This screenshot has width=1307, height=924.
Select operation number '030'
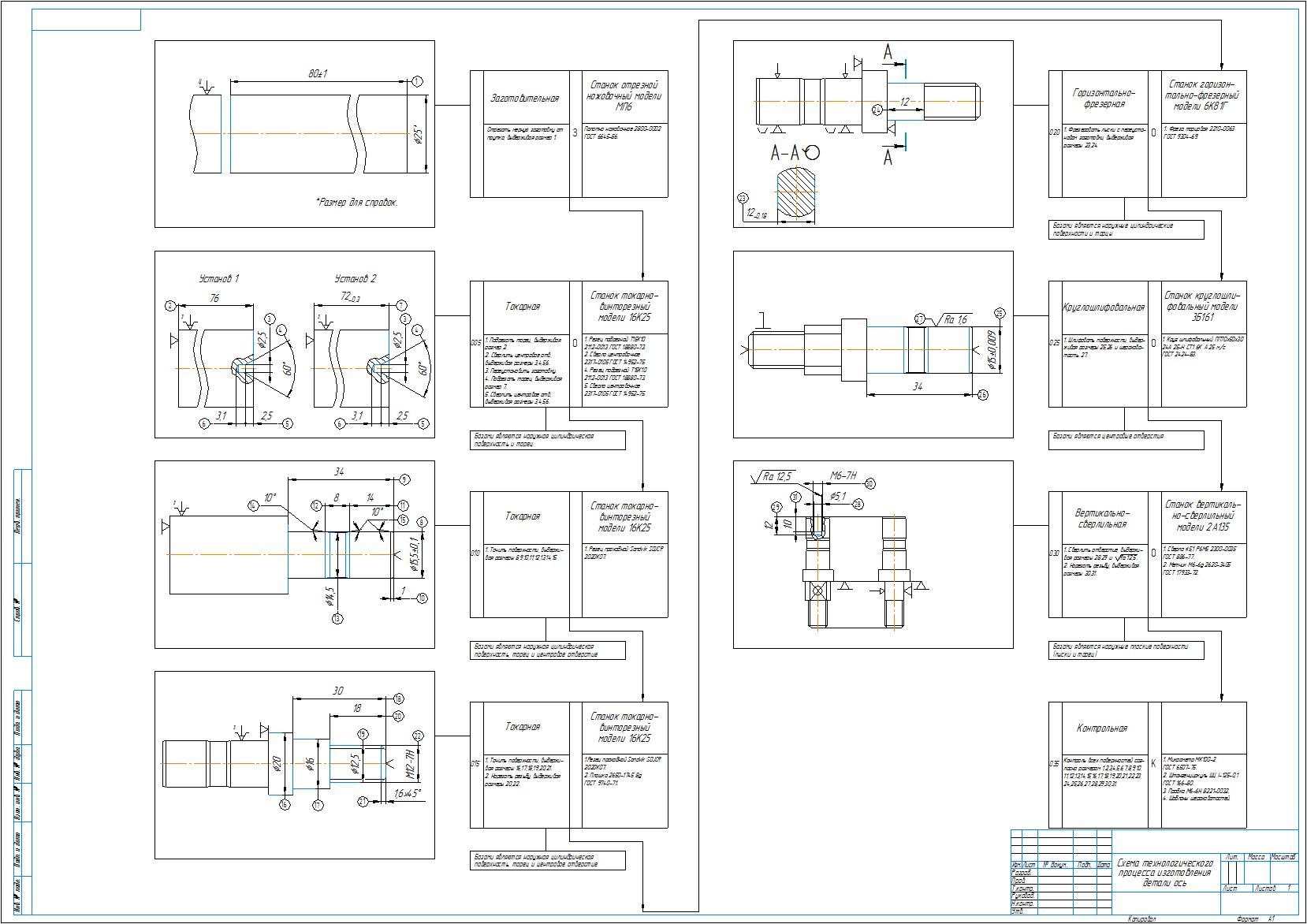(1055, 553)
